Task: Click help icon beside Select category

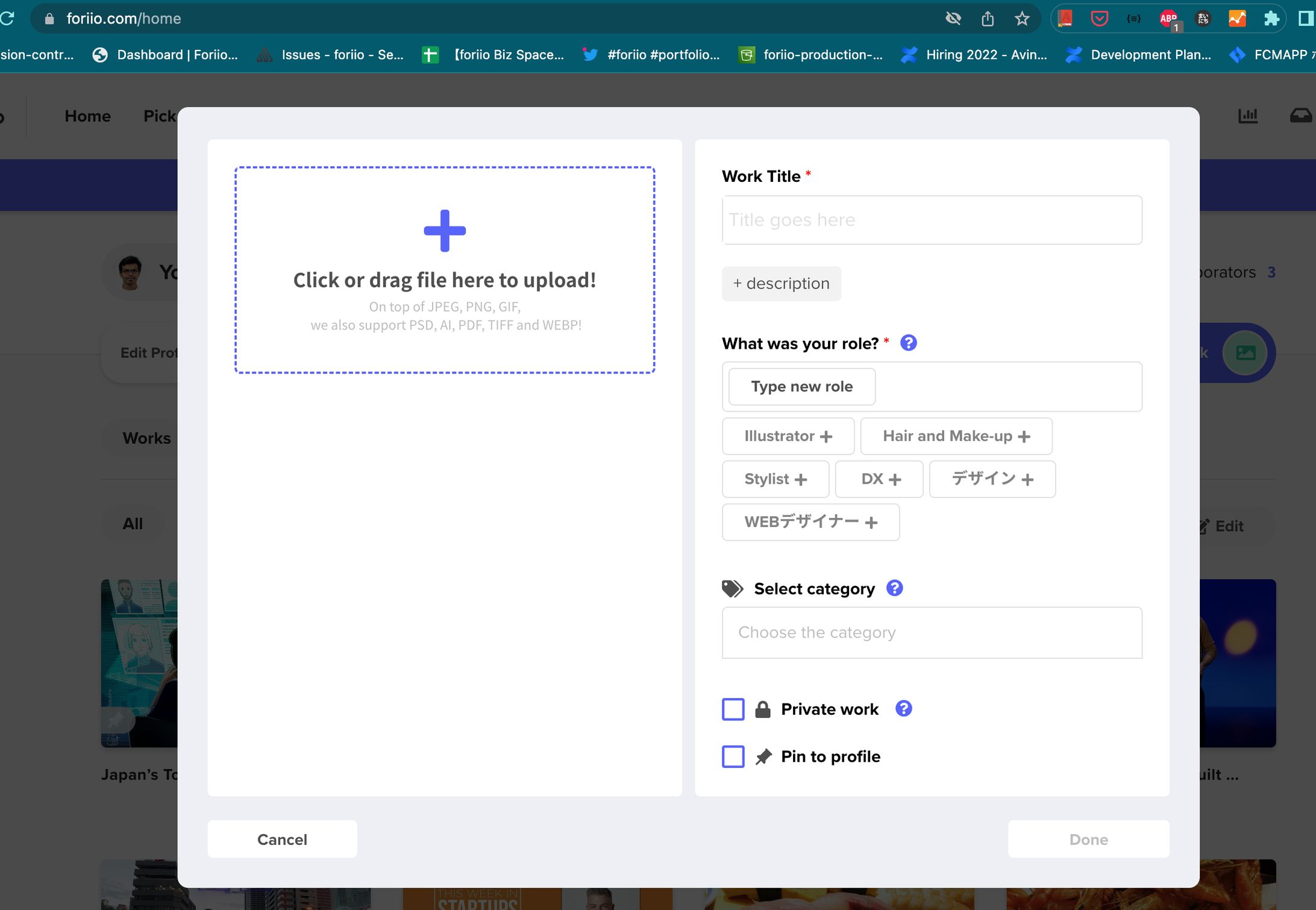Action: (894, 588)
